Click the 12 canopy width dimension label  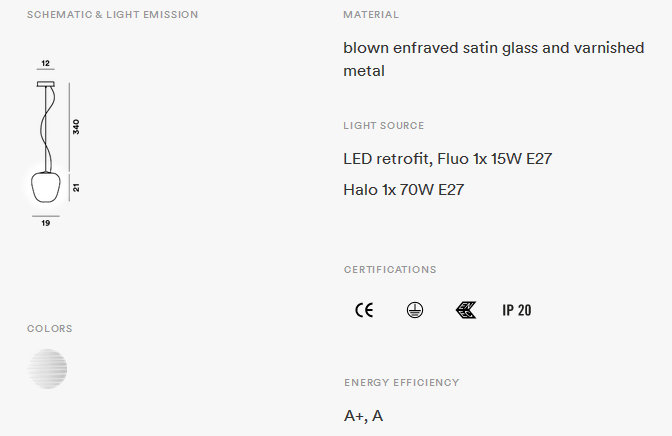[45, 63]
